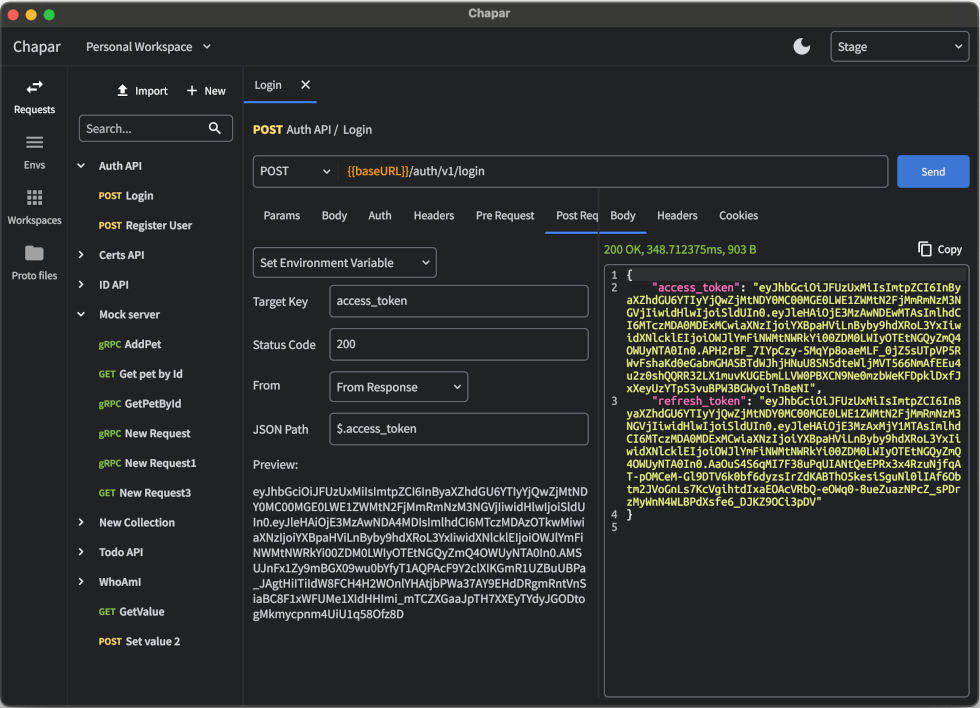Screen dimensions: 980x708
Task: Open the Proto files sidebar section
Action: 34,263
